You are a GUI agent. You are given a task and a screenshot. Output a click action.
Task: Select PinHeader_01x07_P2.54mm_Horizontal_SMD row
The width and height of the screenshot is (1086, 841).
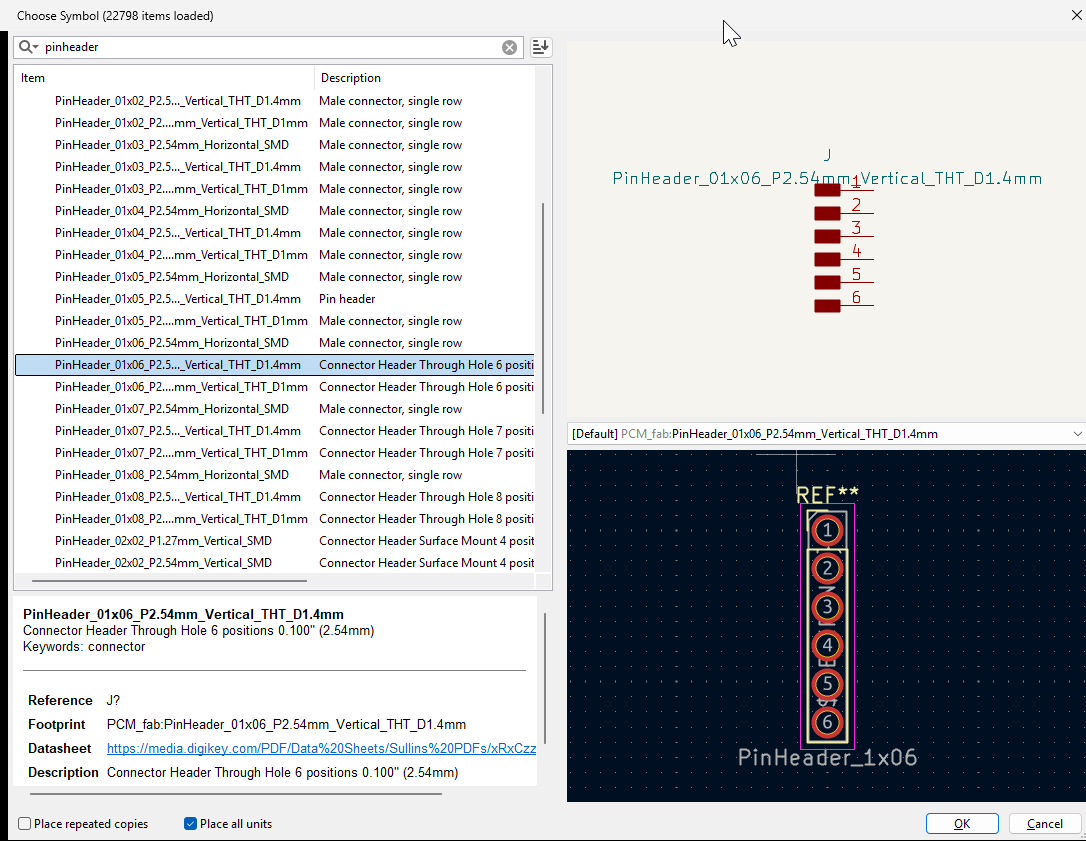coord(274,409)
